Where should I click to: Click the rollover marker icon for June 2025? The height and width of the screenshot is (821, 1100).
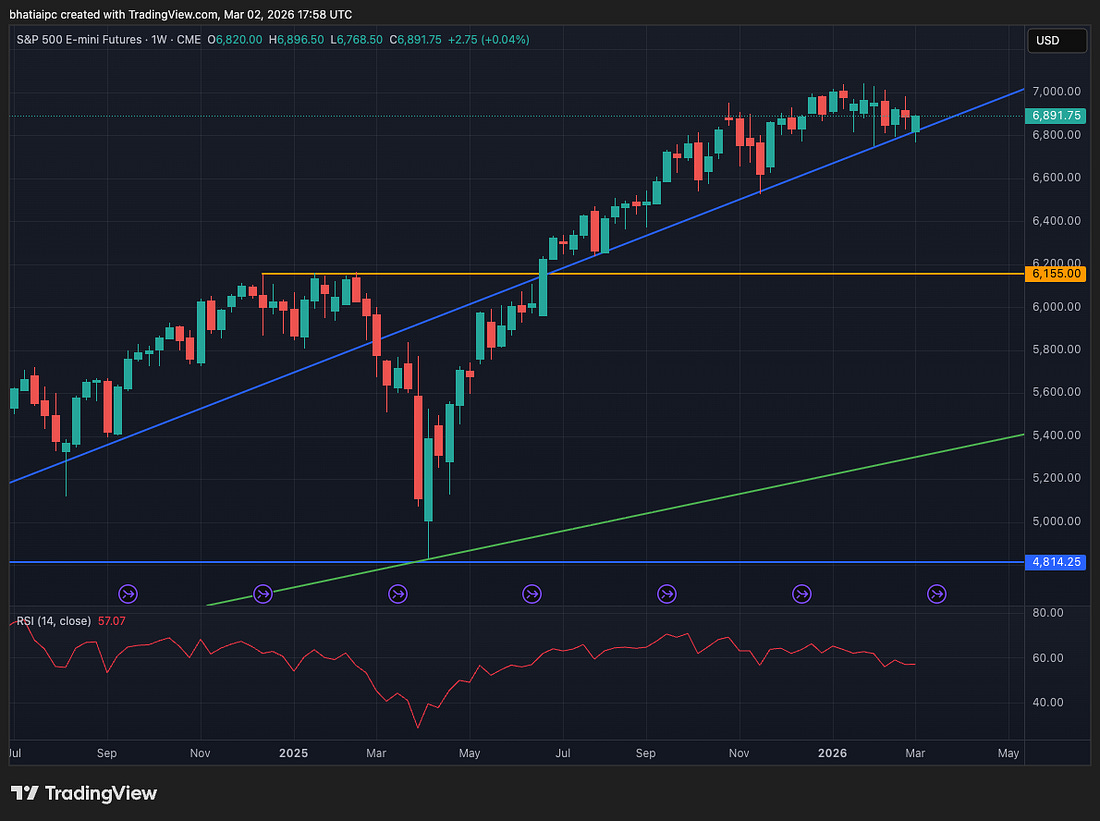pos(532,594)
